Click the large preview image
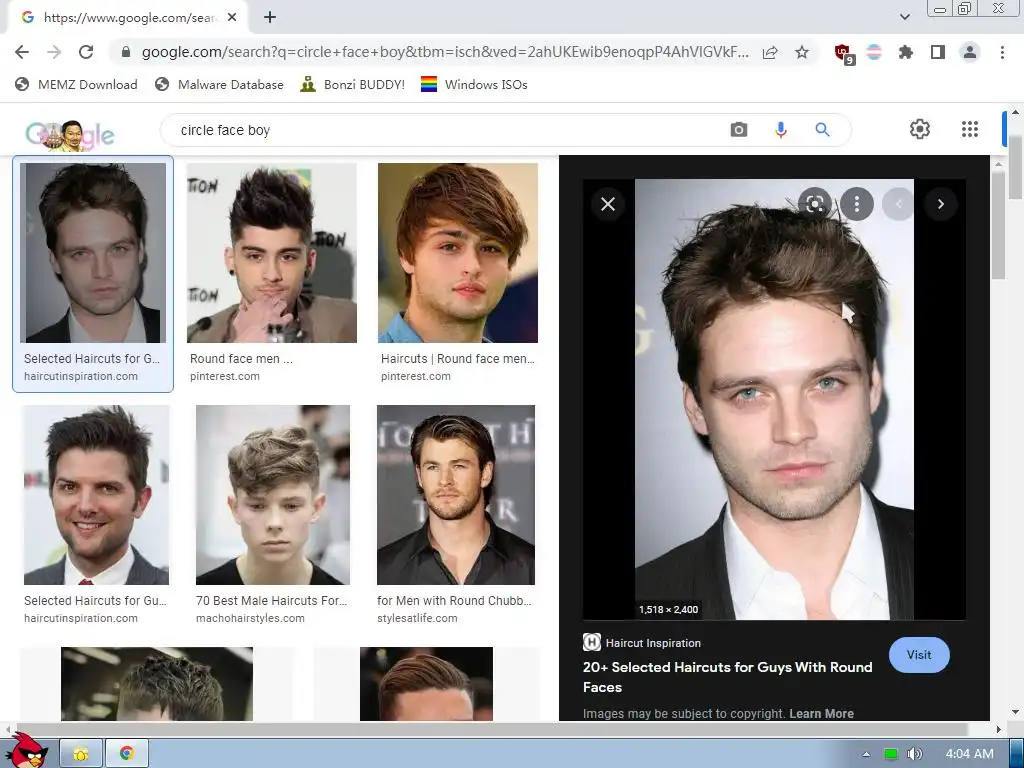This screenshot has height=768, width=1024. 774,399
